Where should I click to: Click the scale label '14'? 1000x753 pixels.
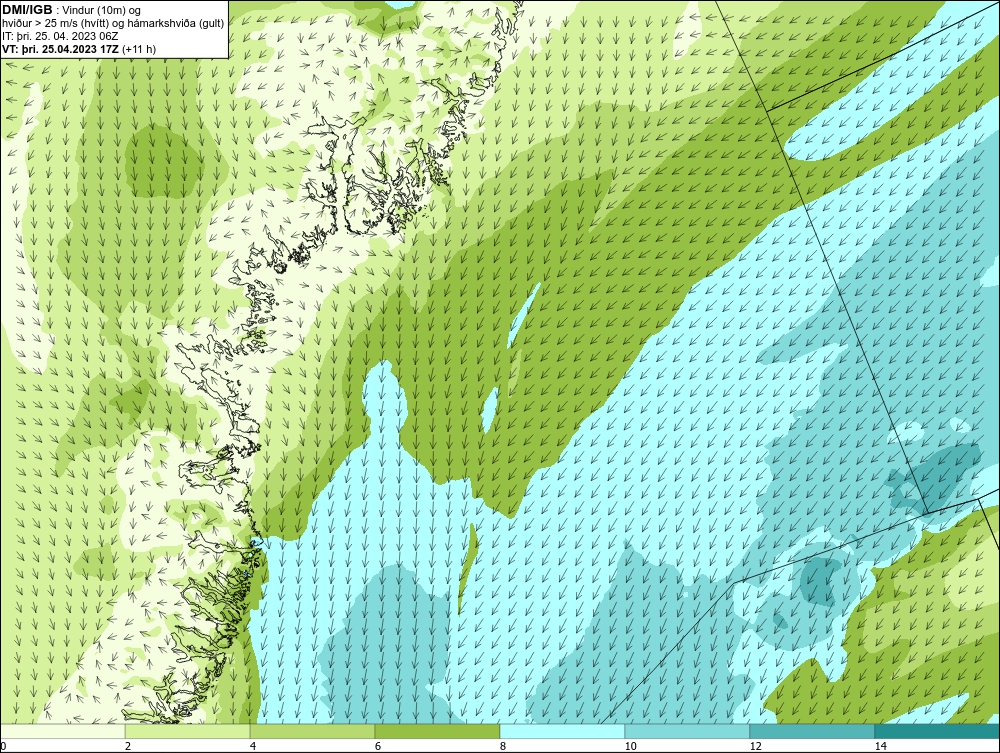point(880,747)
